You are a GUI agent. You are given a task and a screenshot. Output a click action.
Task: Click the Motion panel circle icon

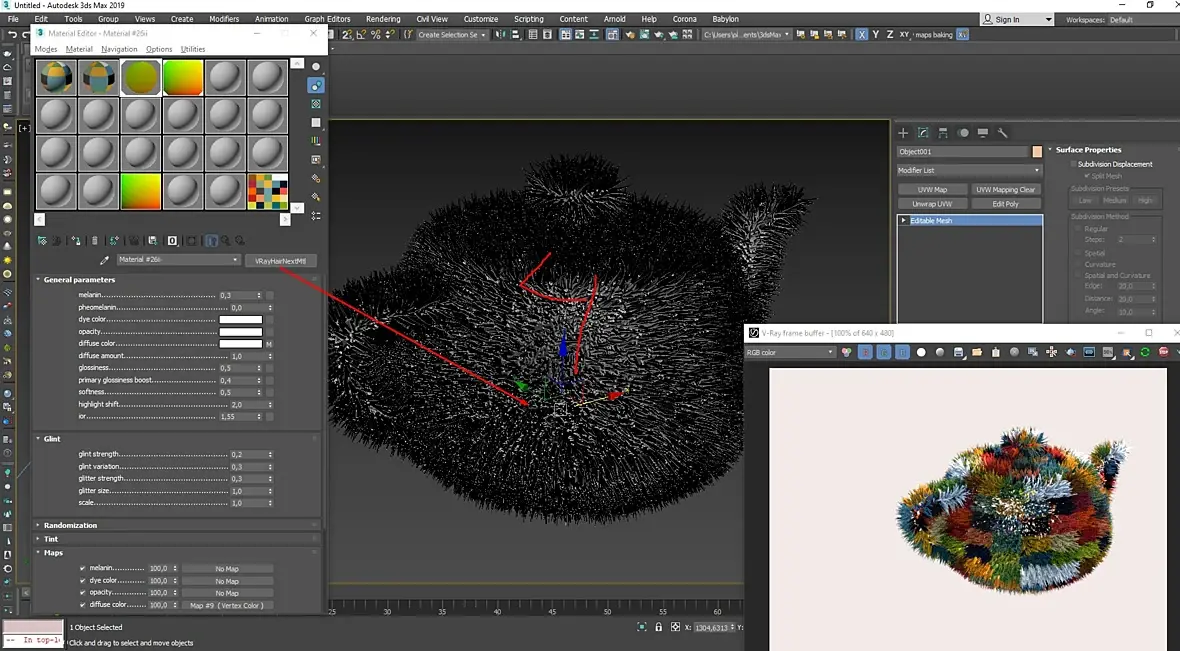point(963,132)
